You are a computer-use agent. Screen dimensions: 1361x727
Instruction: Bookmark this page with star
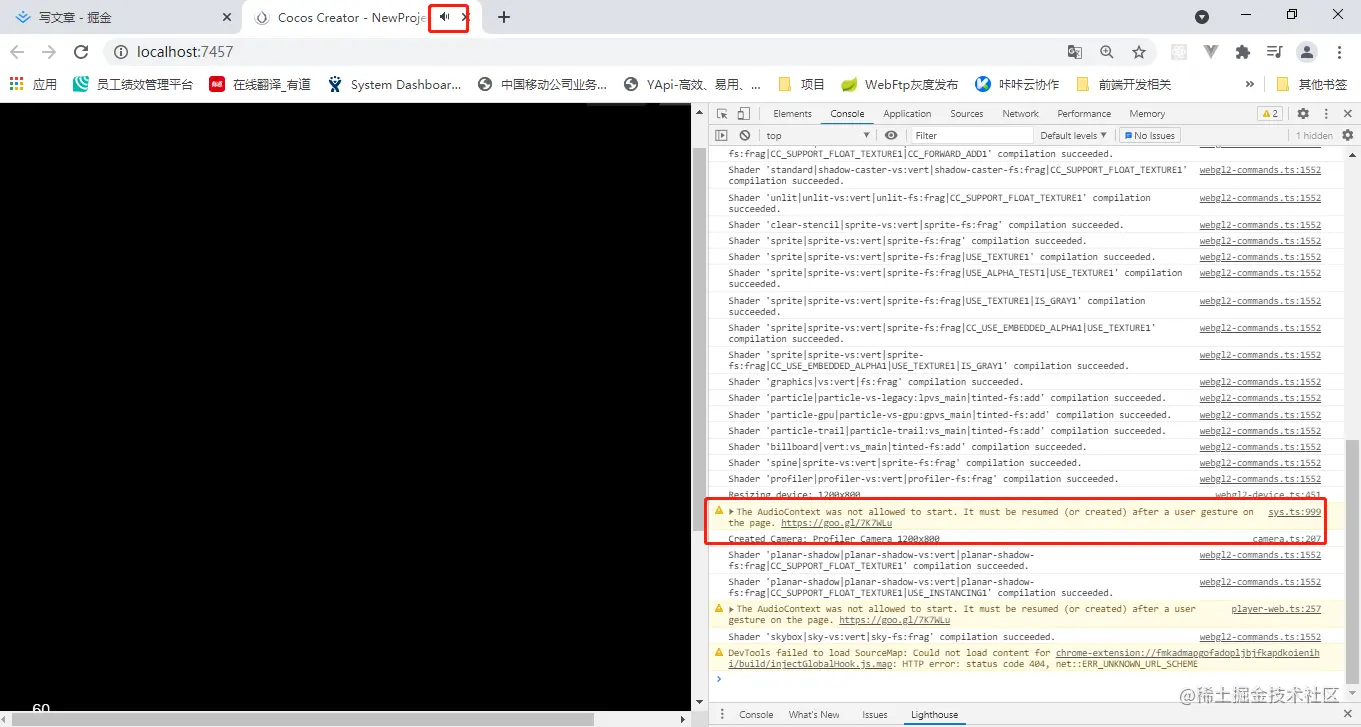1139,52
